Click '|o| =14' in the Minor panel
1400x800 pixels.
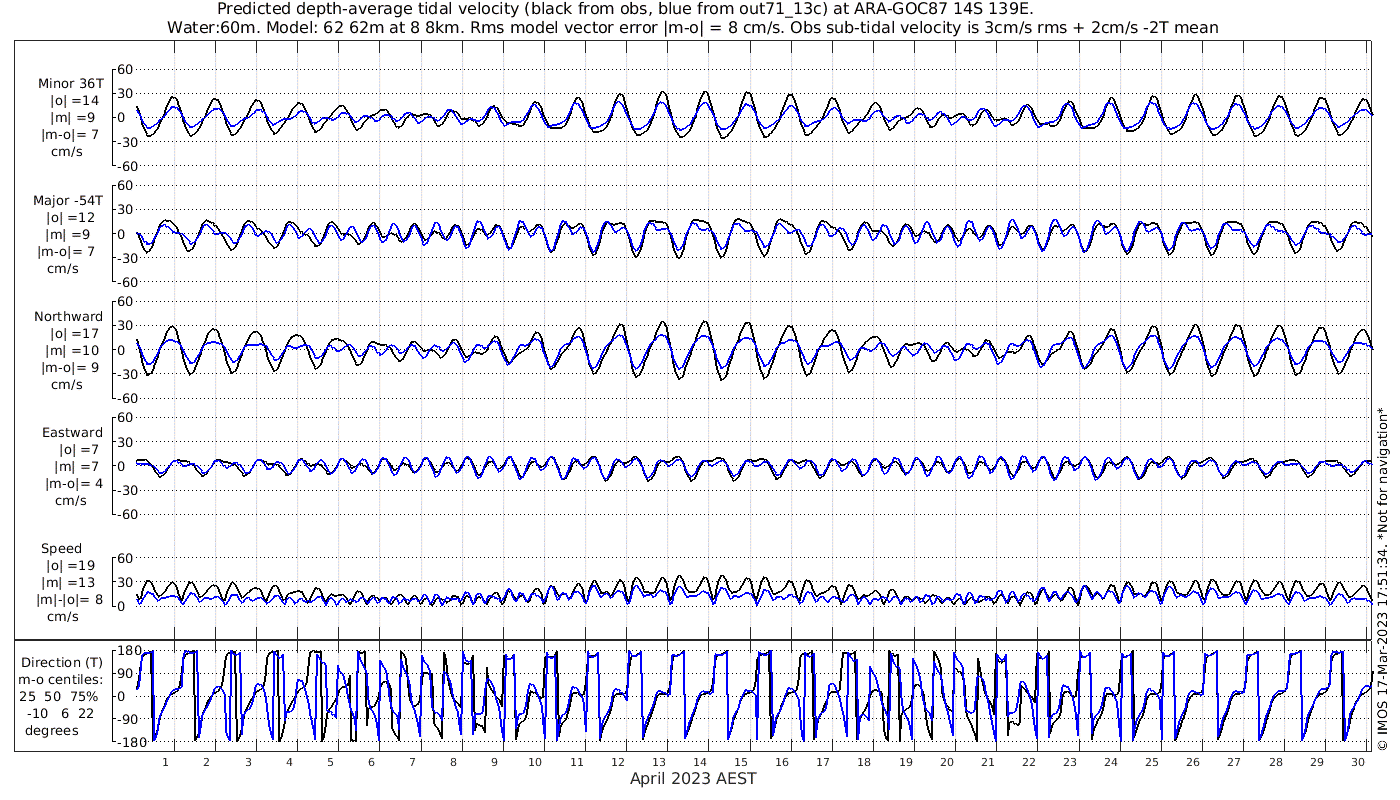(75, 101)
